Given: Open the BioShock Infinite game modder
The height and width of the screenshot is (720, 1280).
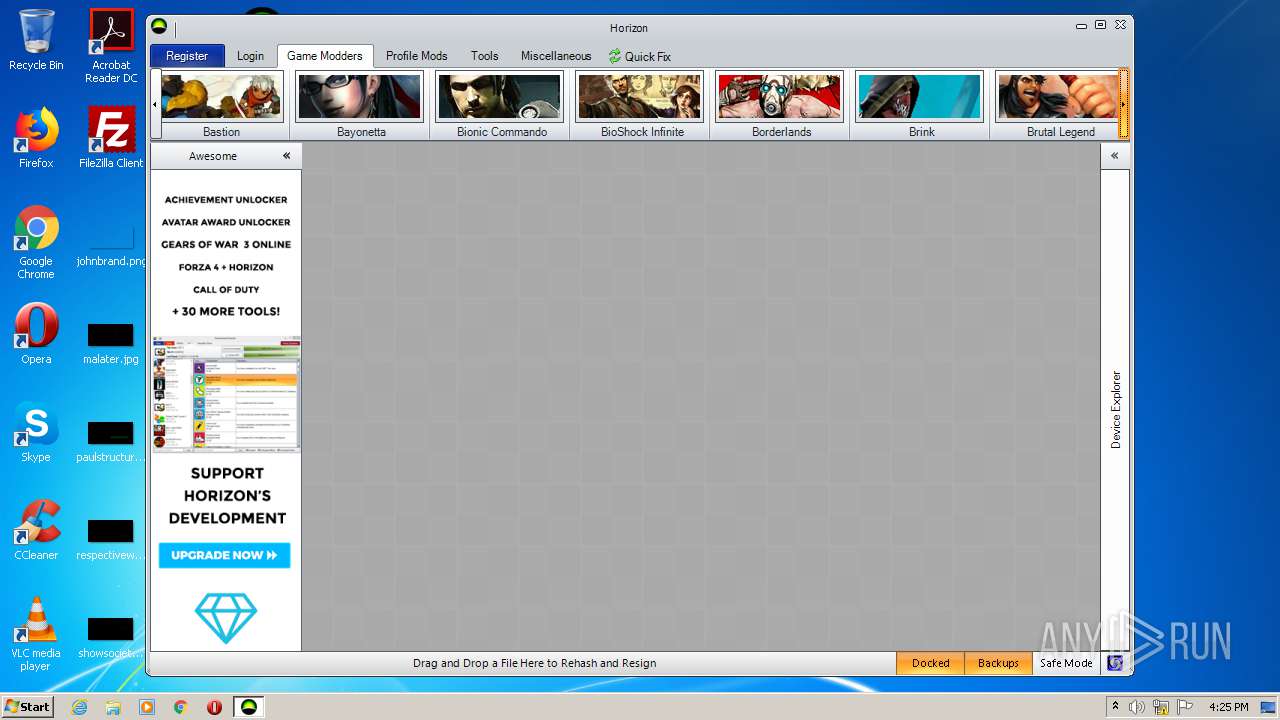Looking at the screenshot, I should 640,104.
